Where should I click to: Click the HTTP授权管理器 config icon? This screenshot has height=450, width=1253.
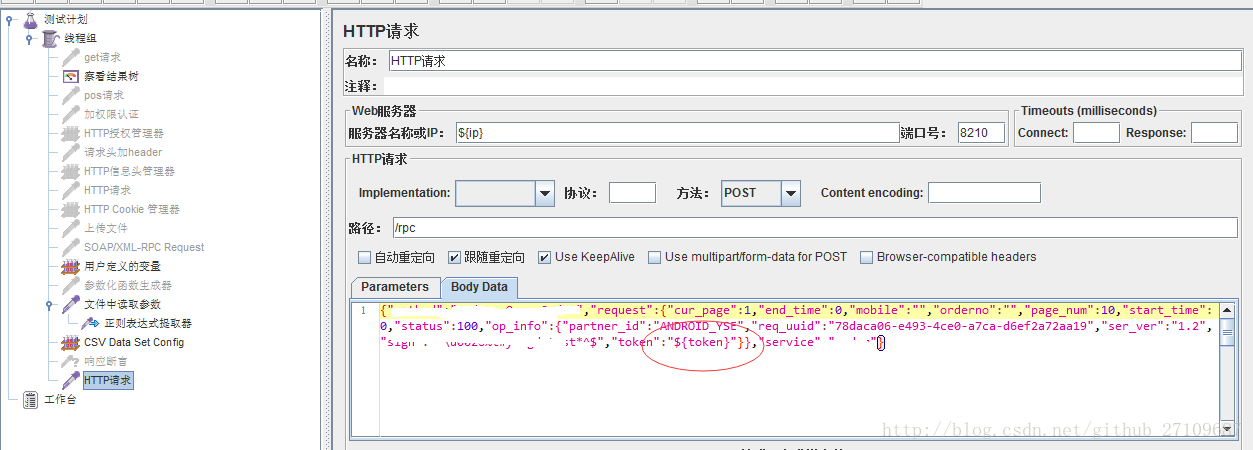(70, 133)
